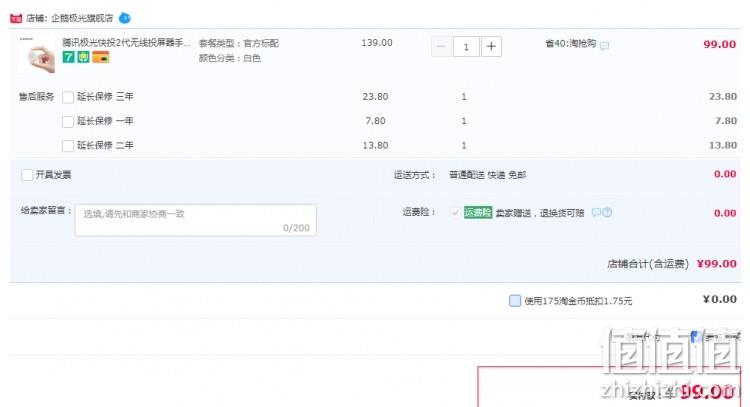Open Wangwang chat with the seller
Image resolution: width=750 pixels, height=407 pixels.
click(x=124, y=18)
